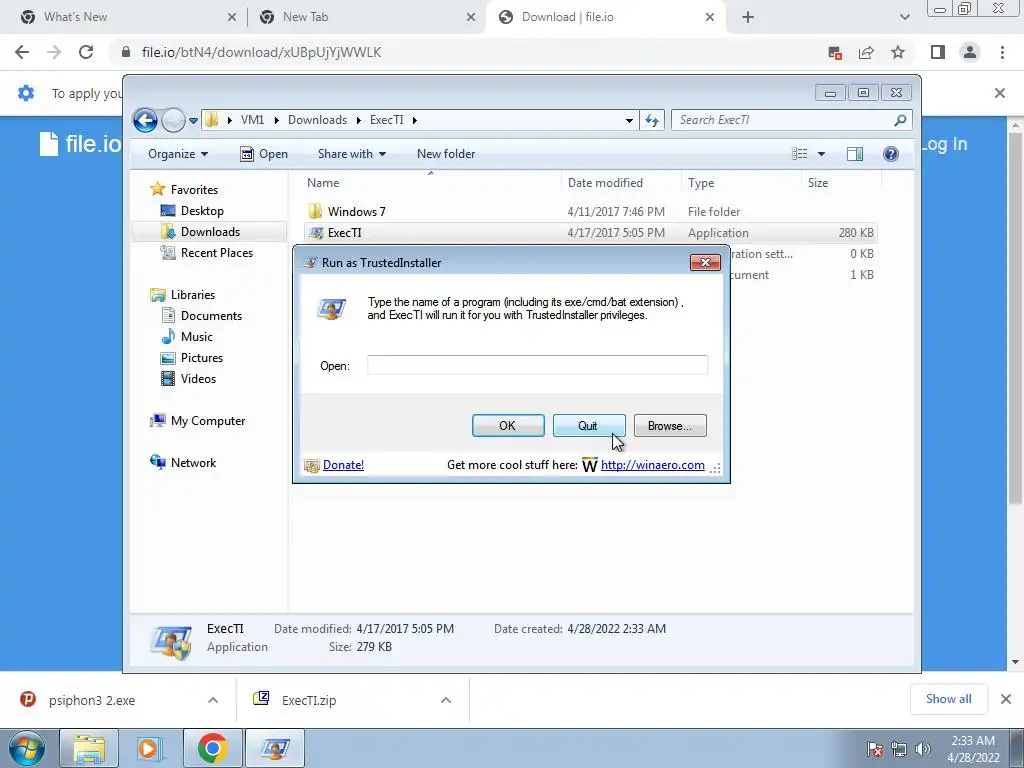Click the volume speaker tray icon
Viewport: 1024px width, 768px height.
pyautogui.click(x=923, y=749)
